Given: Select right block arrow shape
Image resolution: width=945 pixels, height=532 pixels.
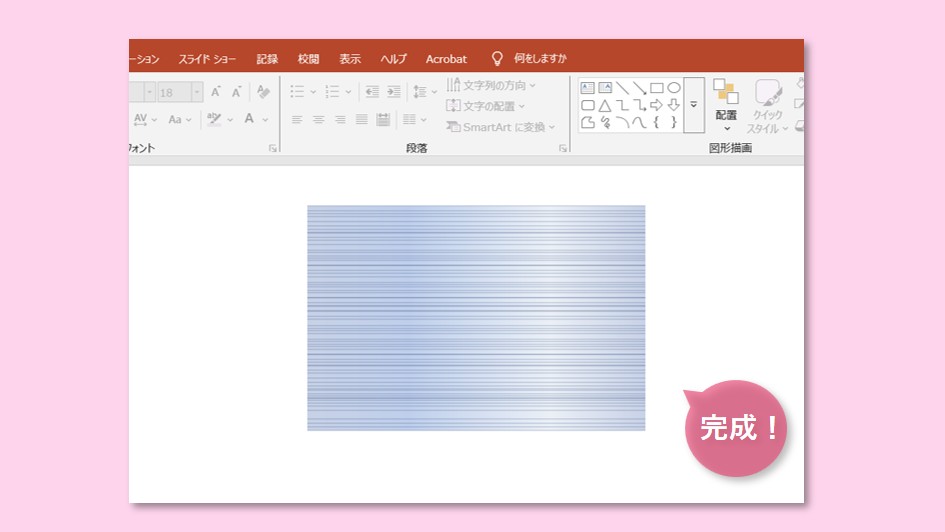Looking at the screenshot, I should (x=657, y=105).
